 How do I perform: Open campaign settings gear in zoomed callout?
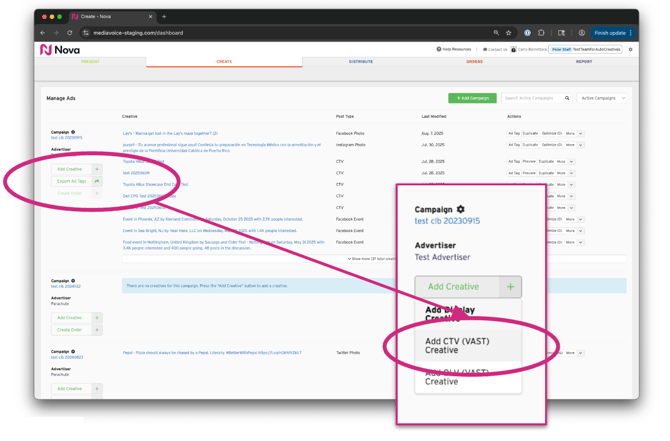pyautogui.click(x=460, y=209)
